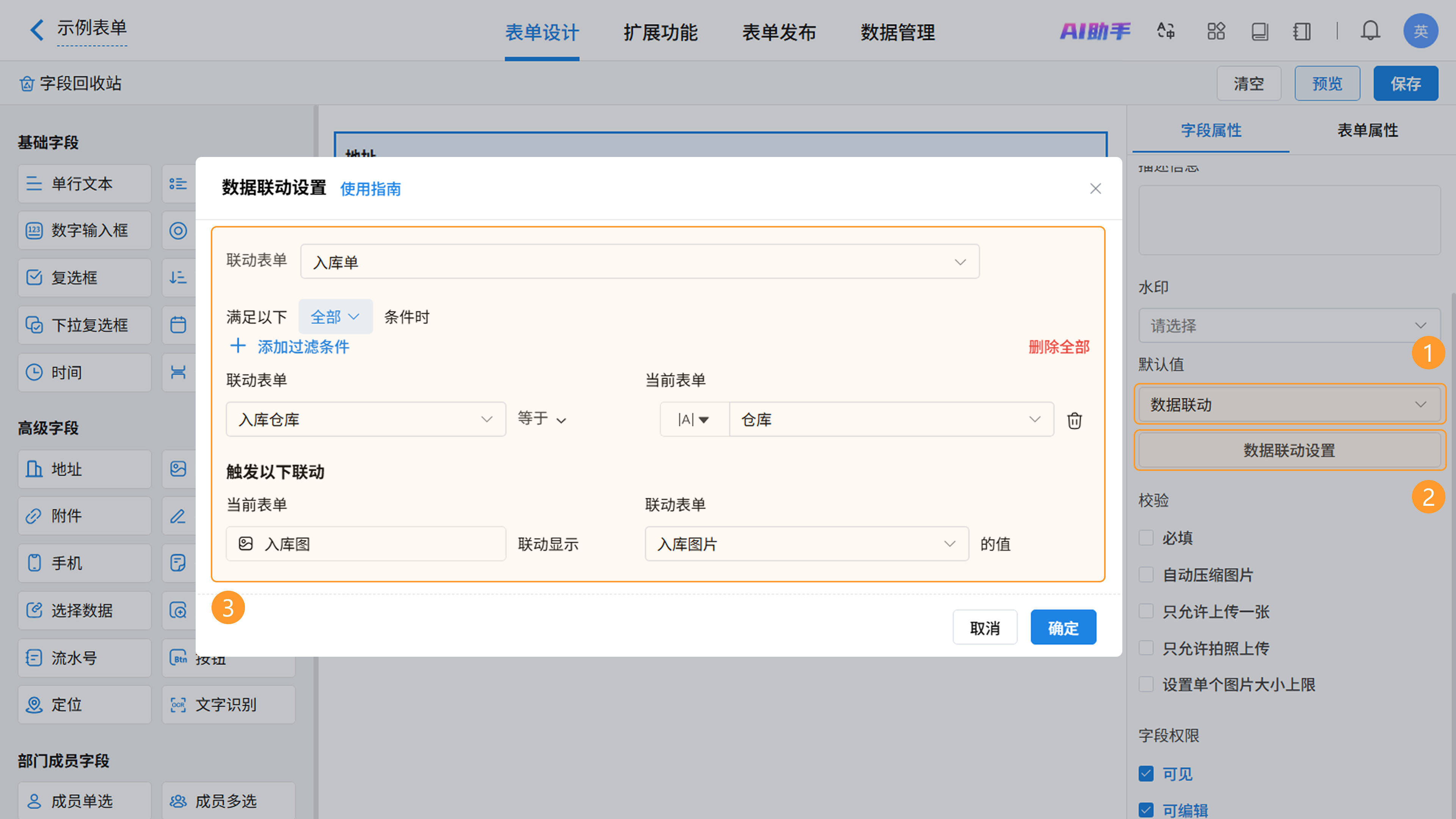
Task: Expand the 联动表单 入库单 dropdown
Action: 639,262
